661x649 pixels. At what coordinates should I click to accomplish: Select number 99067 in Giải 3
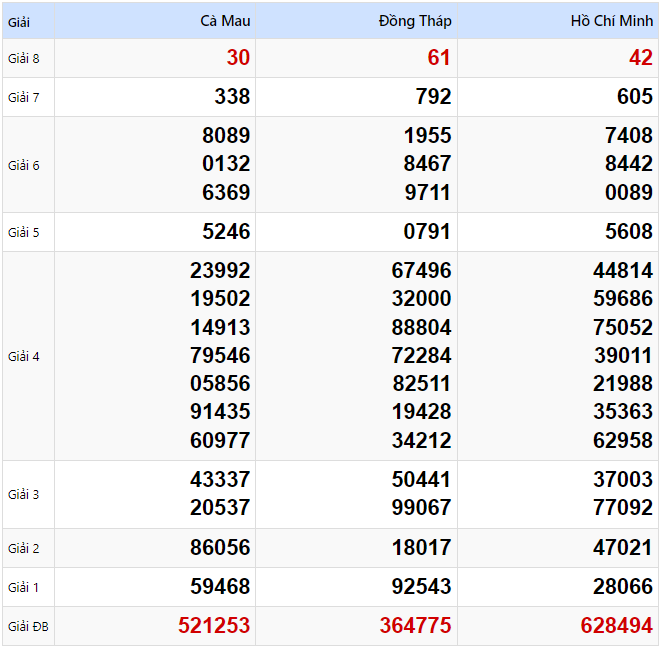click(421, 508)
